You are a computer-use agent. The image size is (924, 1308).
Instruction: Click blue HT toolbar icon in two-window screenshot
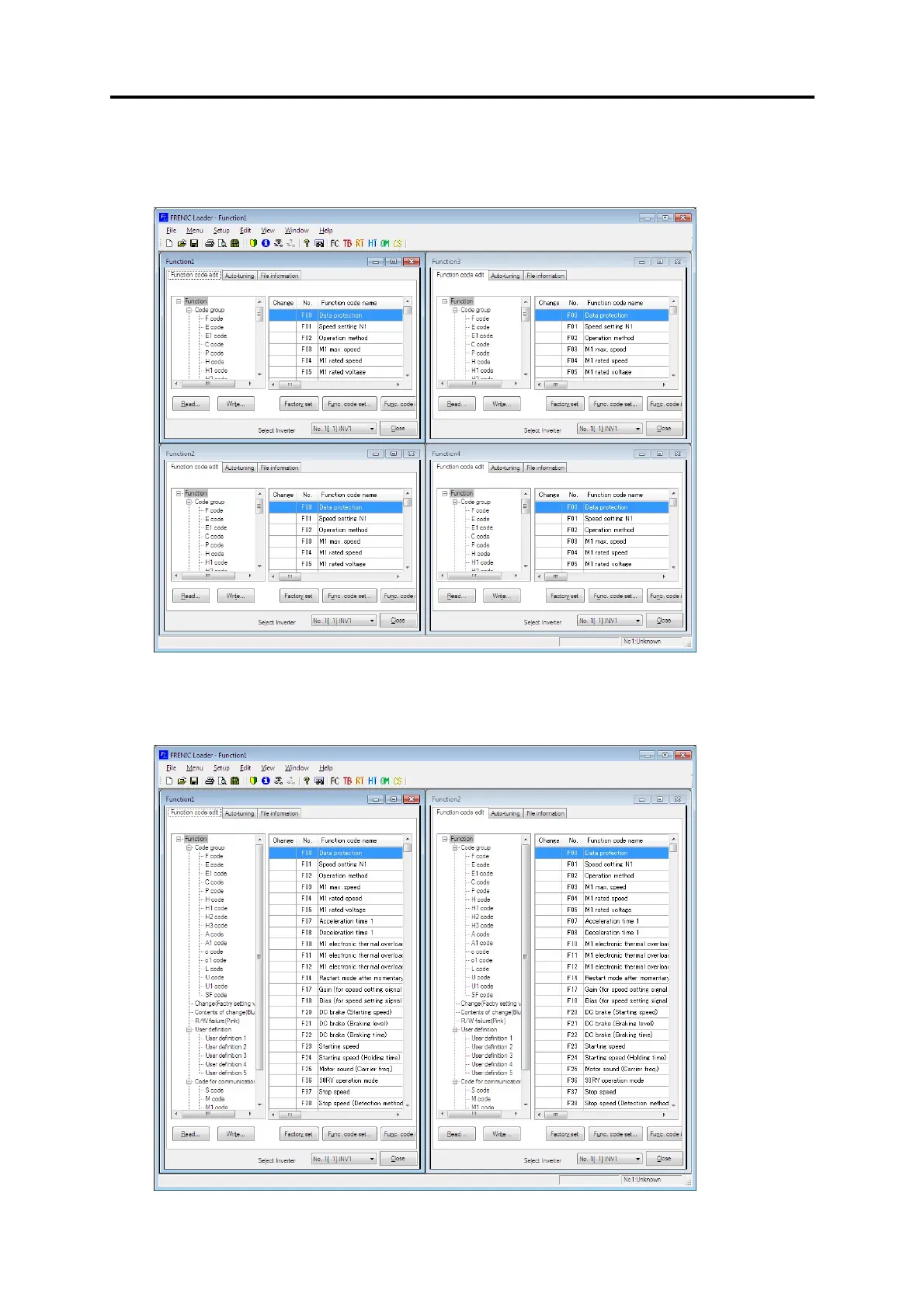click(x=372, y=781)
